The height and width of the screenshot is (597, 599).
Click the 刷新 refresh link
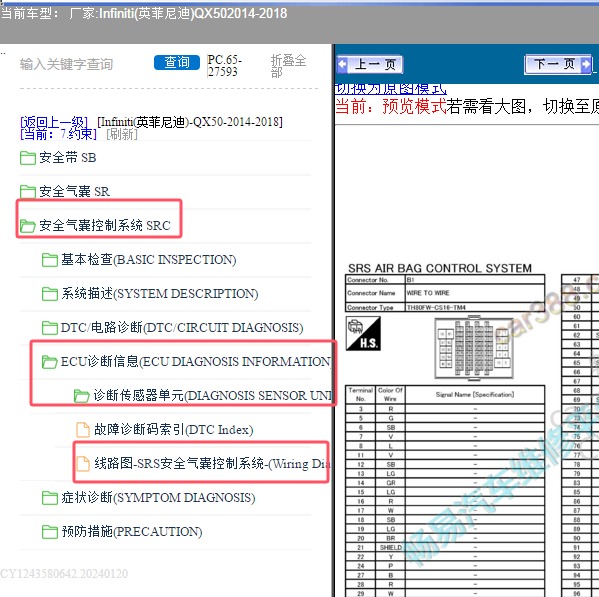click(x=122, y=134)
